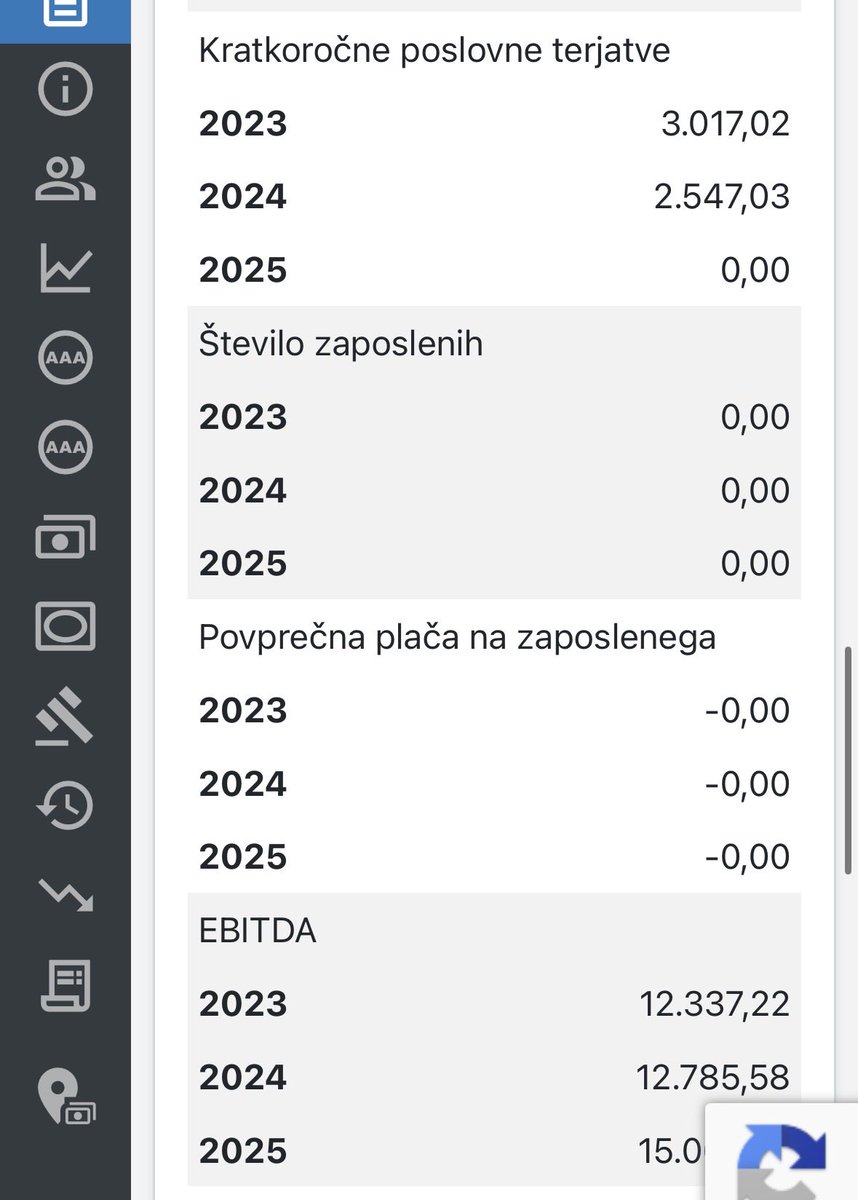Open the framed oval sidebar icon
This screenshot has width=858, height=1200.
coord(65,626)
